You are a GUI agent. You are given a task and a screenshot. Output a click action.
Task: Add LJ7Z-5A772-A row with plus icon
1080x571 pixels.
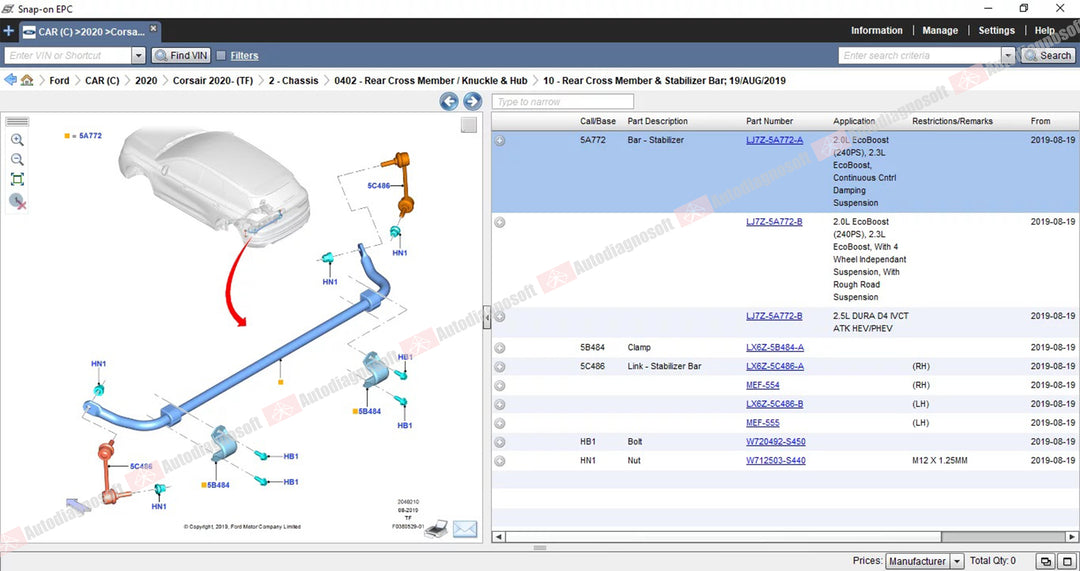(500, 141)
